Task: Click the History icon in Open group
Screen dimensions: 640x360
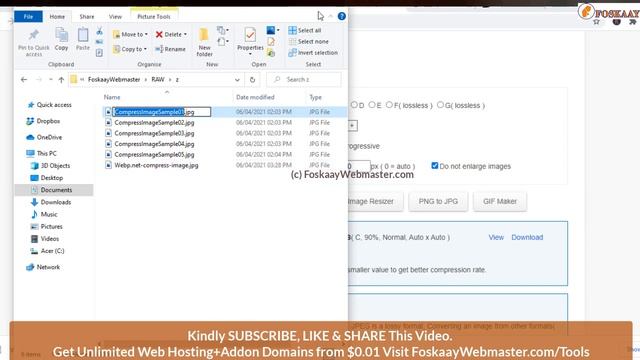Action: click(271, 53)
